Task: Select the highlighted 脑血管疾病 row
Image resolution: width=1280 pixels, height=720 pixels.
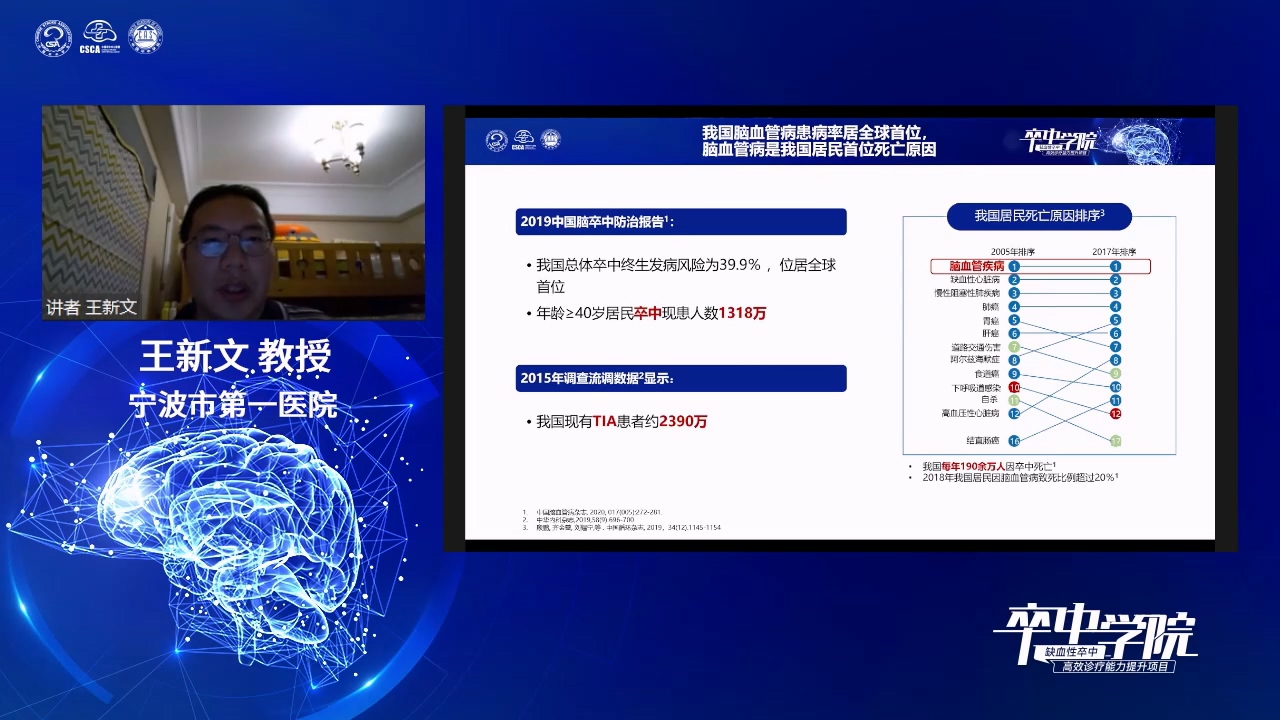Action: (x=1040, y=267)
